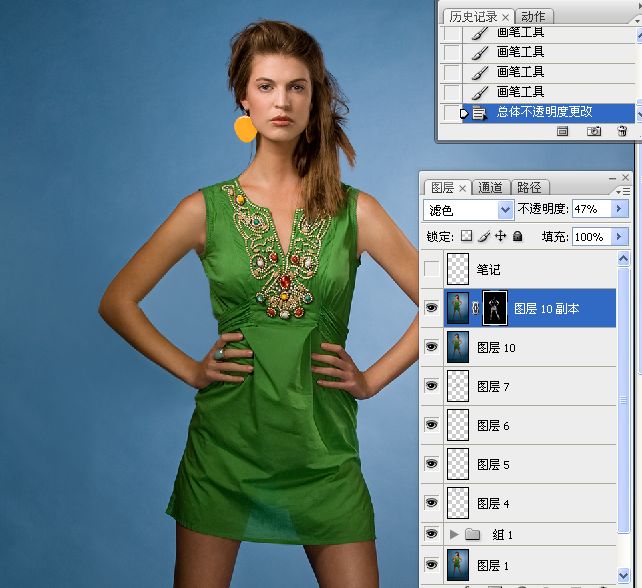Click the 组 1 folder icon
The width and height of the screenshot is (642, 588).
point(472,534)
